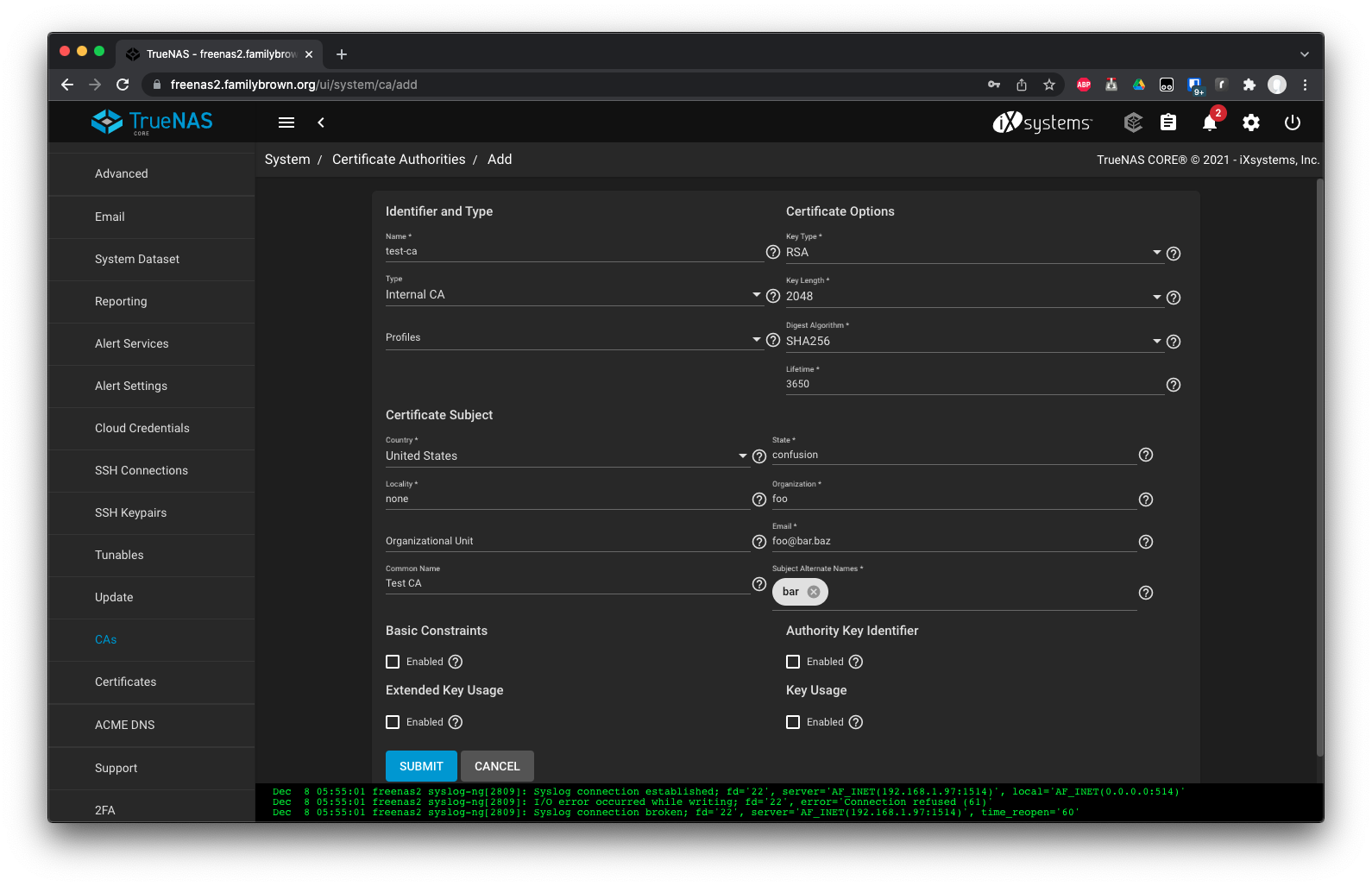The image size is (1372, 886).
Task: Show help for the Country field
Action: [759, 456]
